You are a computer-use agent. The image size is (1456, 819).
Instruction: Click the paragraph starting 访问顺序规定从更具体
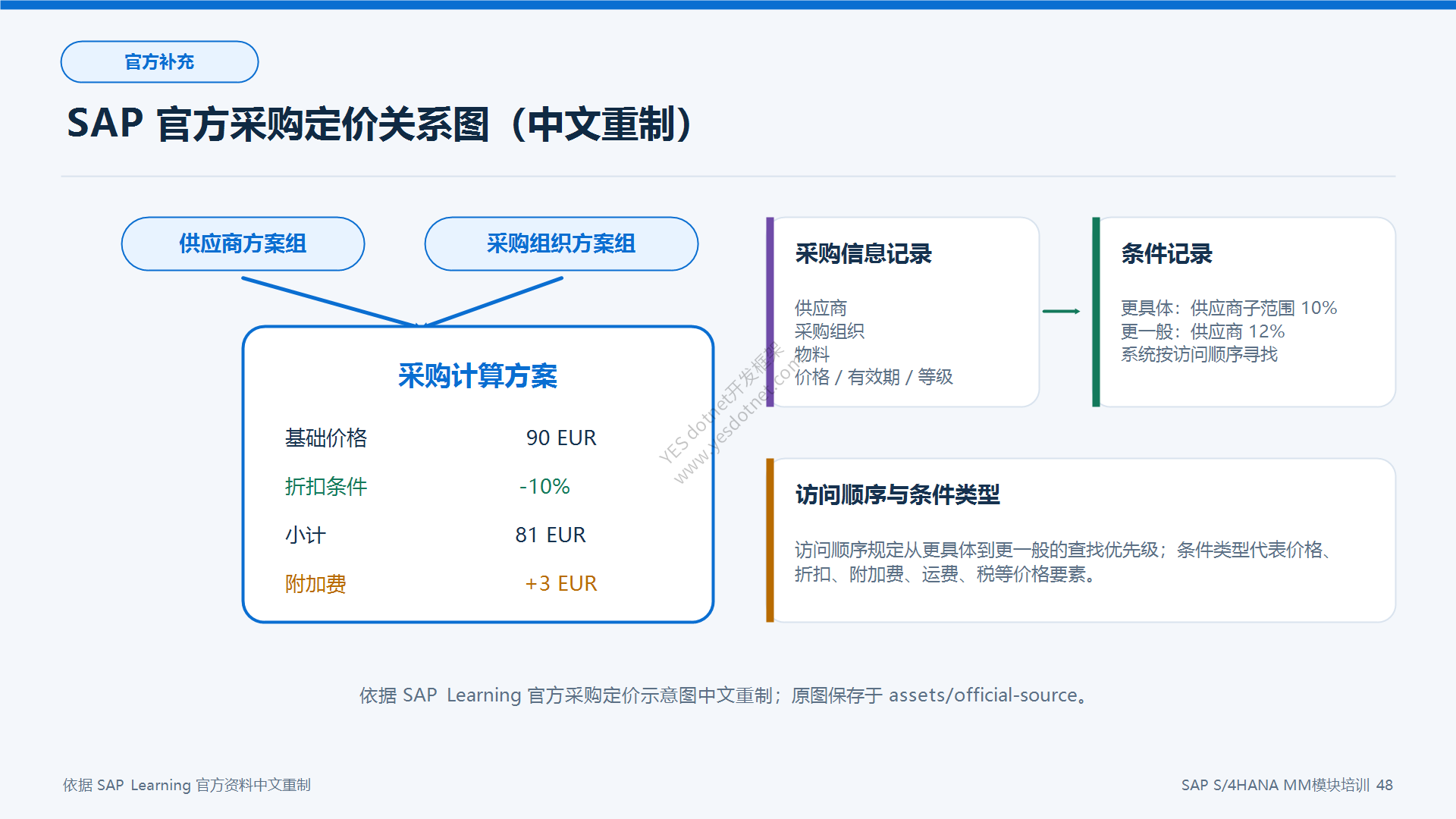pyautogui.click(x=1064, y=562)
